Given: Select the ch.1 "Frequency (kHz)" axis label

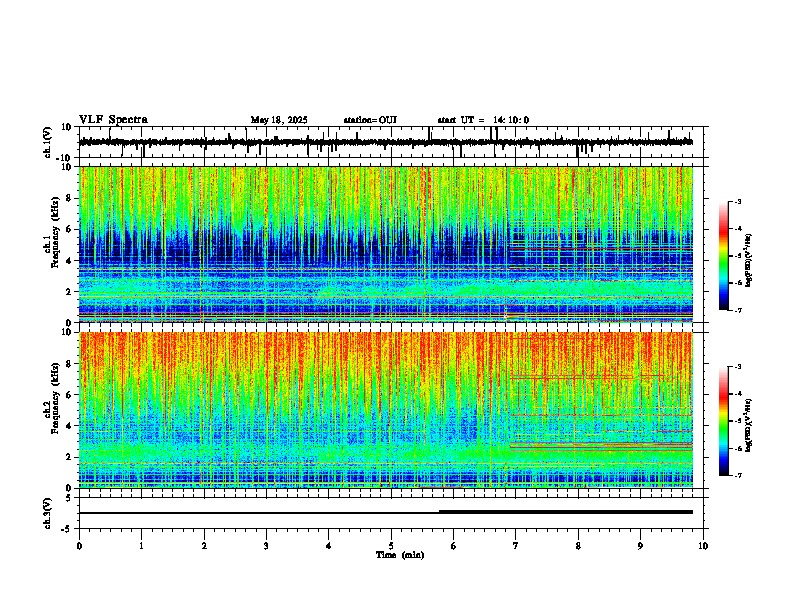Looking at the screenshot, I should 55,232.
